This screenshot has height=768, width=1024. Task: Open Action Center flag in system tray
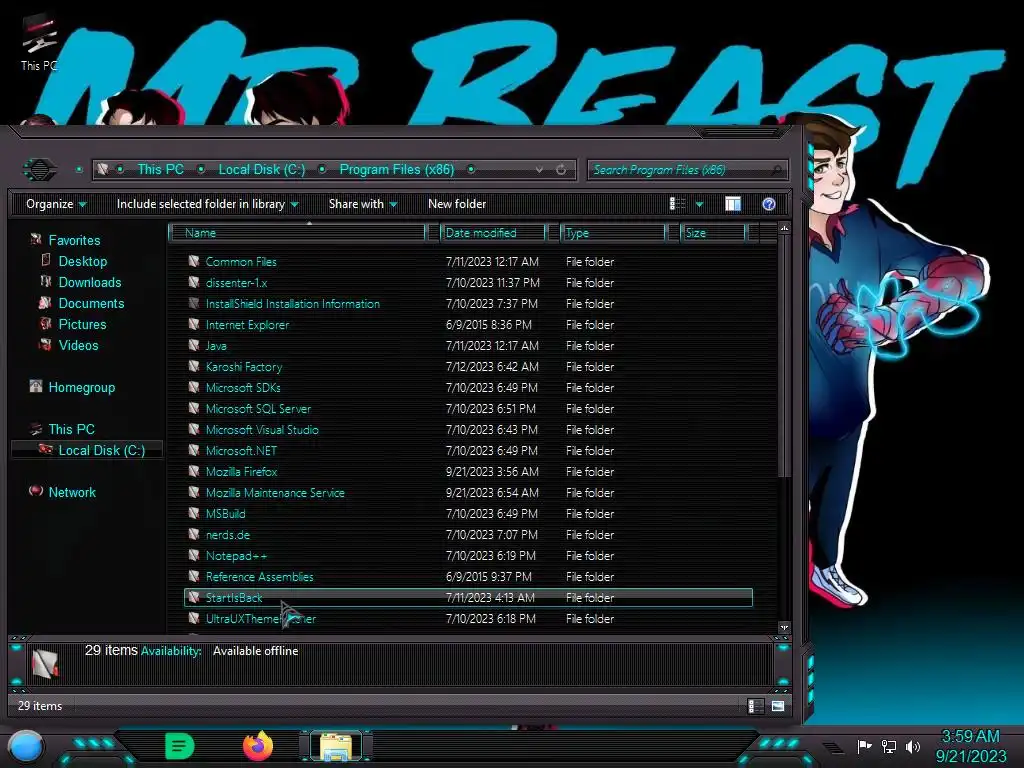[864, 746]
